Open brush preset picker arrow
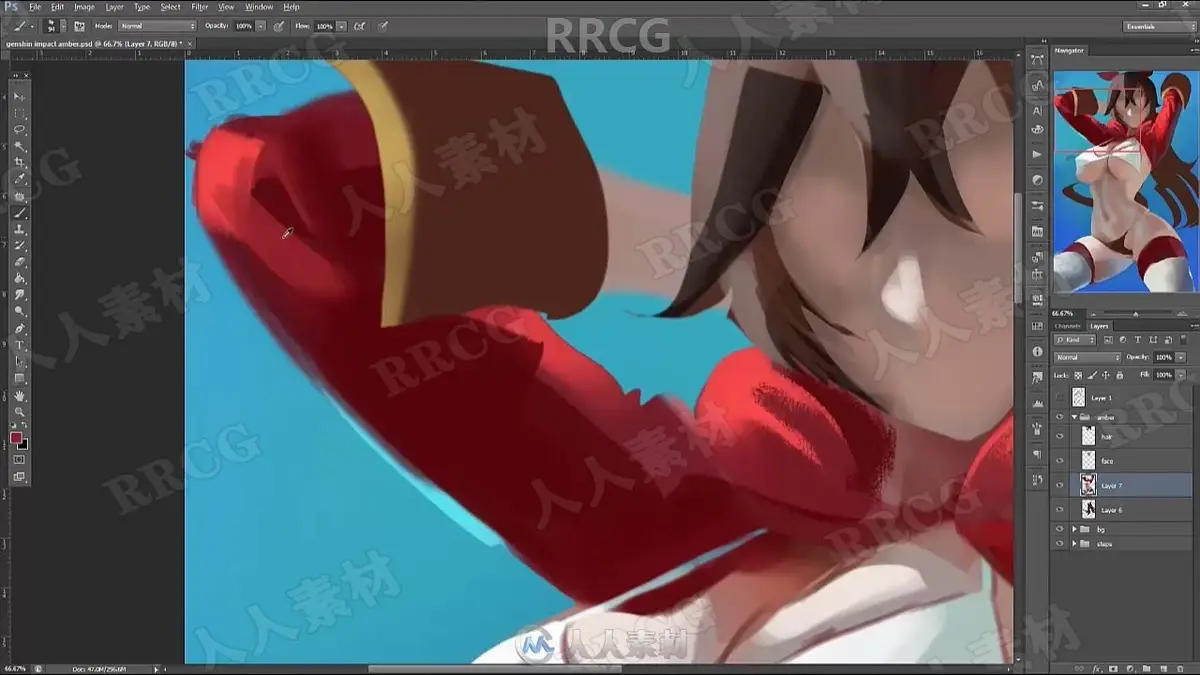The width and height of the screenshot is (1200, 675). coord(63,26)
